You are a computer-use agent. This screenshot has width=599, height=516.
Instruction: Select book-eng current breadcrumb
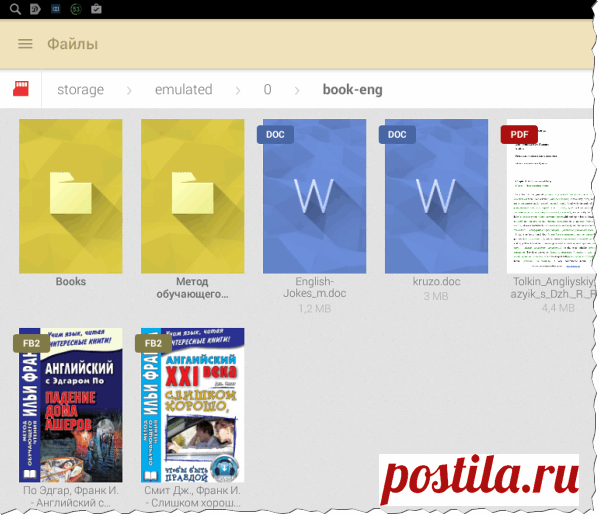(352, 89)
